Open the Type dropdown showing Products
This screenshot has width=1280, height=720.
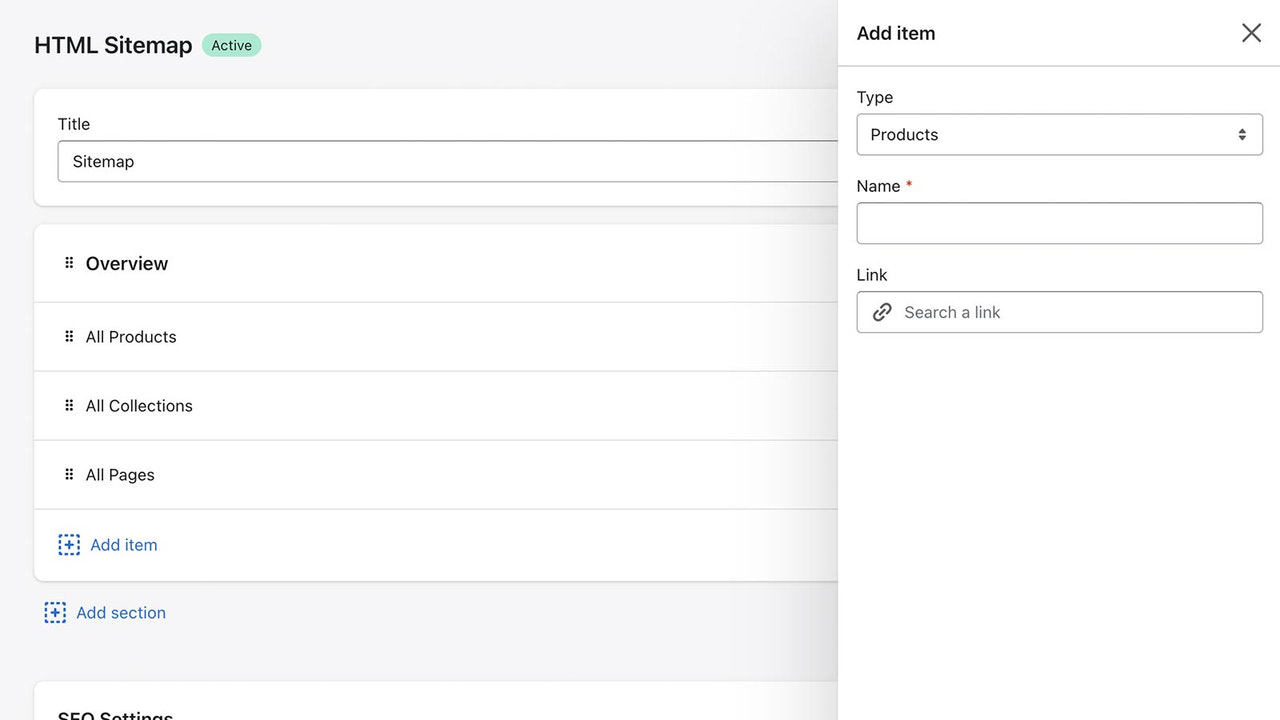pyautogui.click(x=1059, y=134)
